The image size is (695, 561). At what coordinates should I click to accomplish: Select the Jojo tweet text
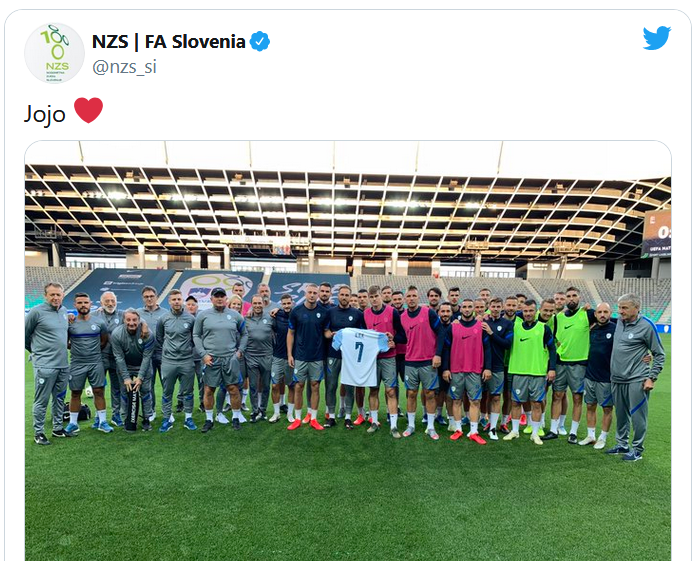point(45,114)
